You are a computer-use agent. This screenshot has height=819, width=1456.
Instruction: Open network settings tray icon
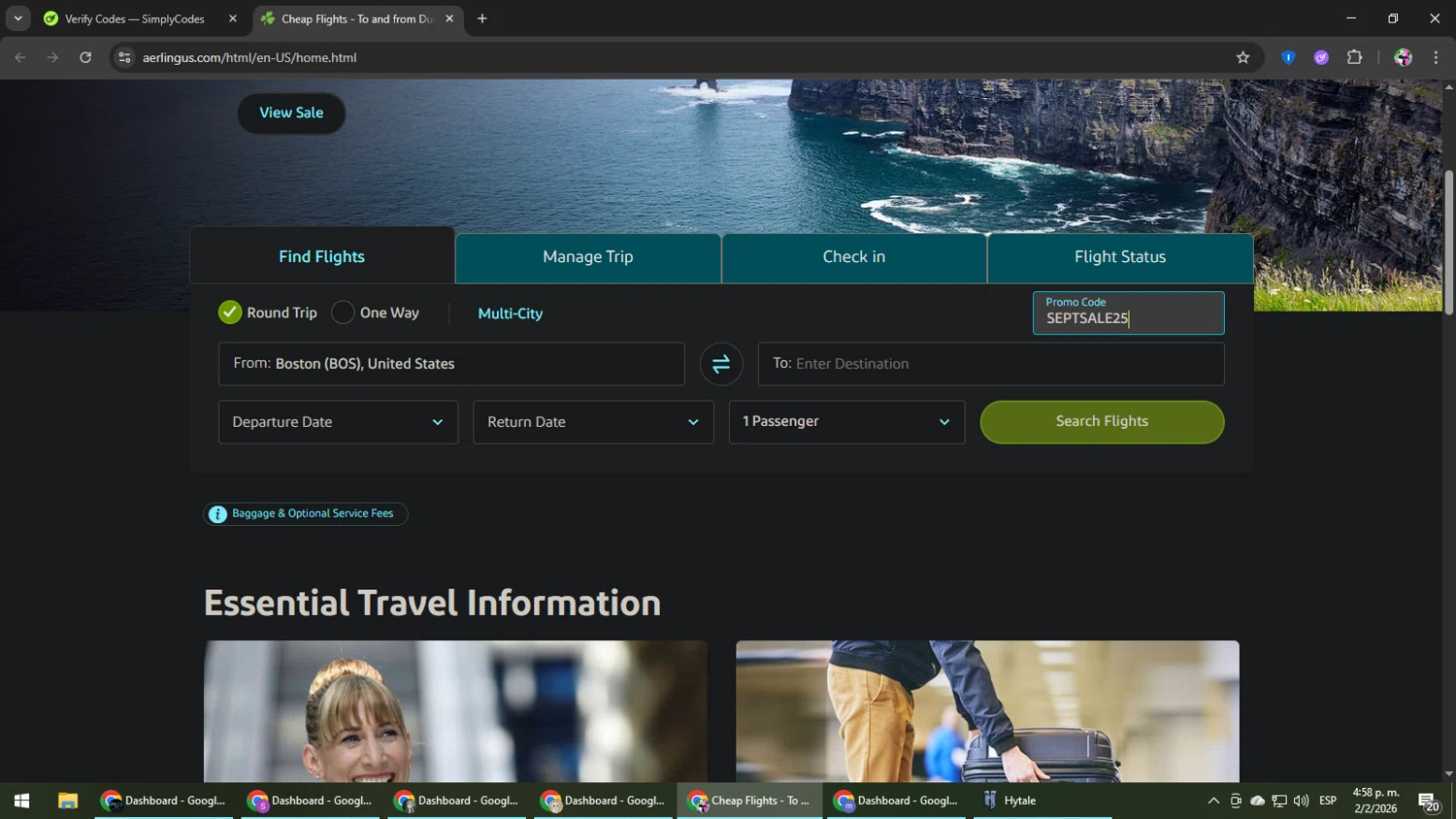(x=1279, y=801)
